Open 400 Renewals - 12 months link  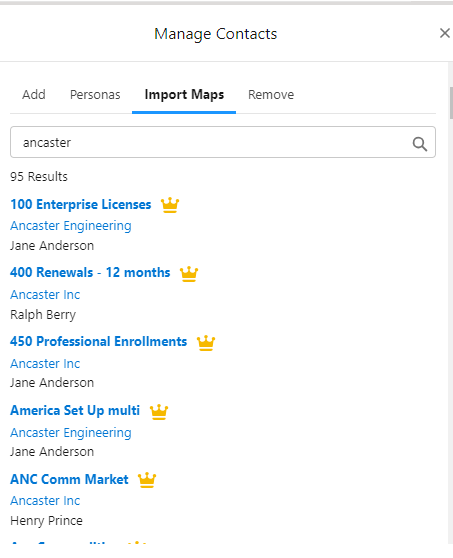[x=90, y=273]
